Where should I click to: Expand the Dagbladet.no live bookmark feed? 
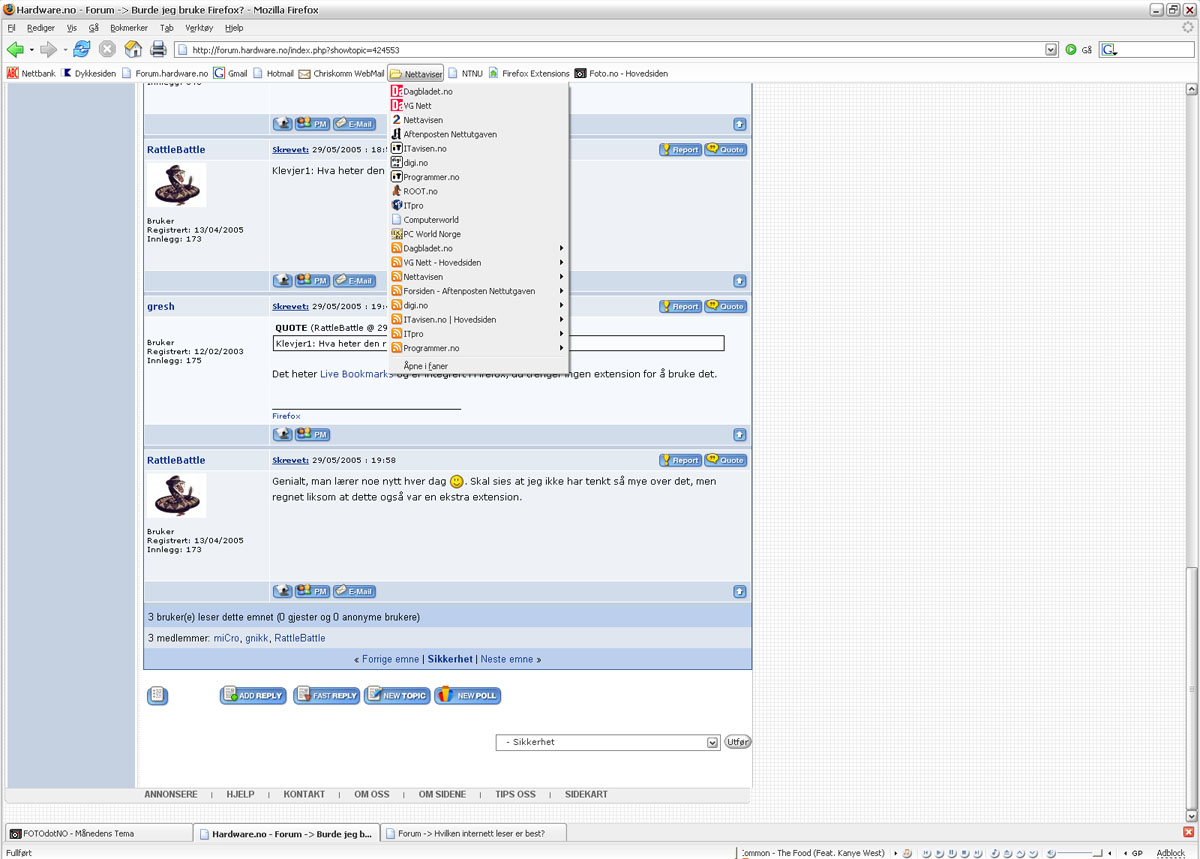(x=478, y=248)
